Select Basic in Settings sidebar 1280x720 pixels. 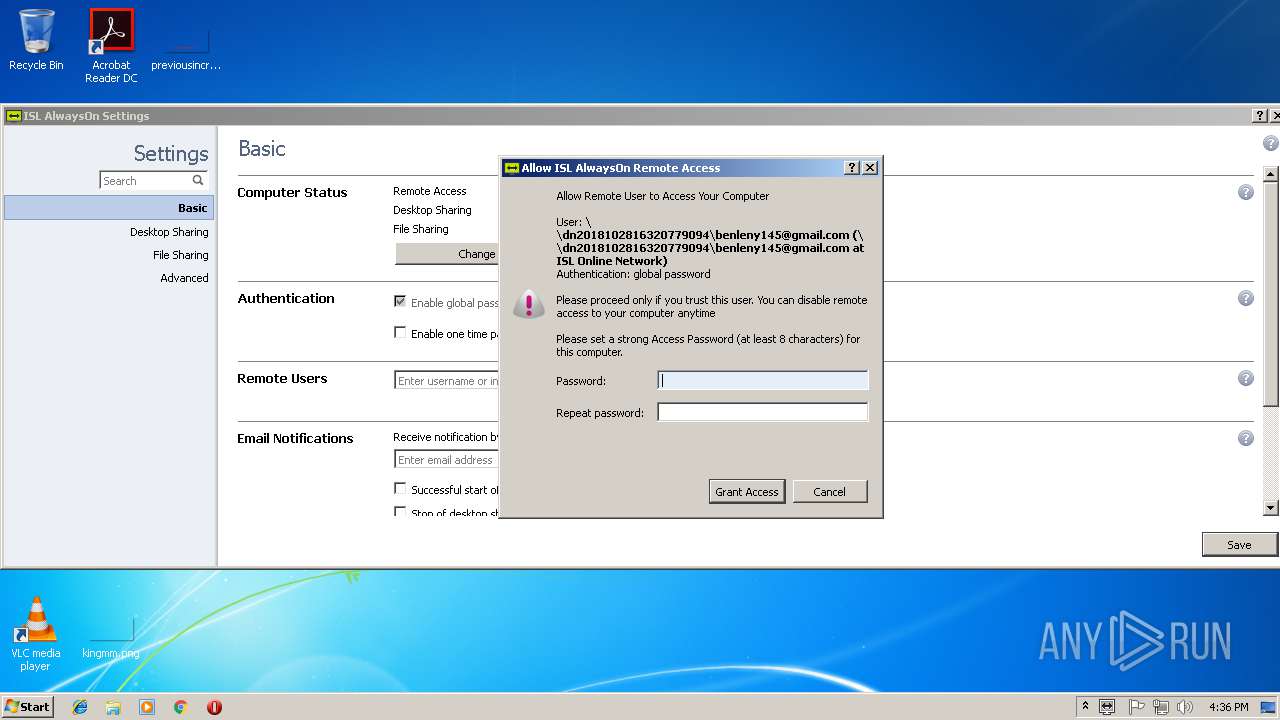click(x=109, y=208)
